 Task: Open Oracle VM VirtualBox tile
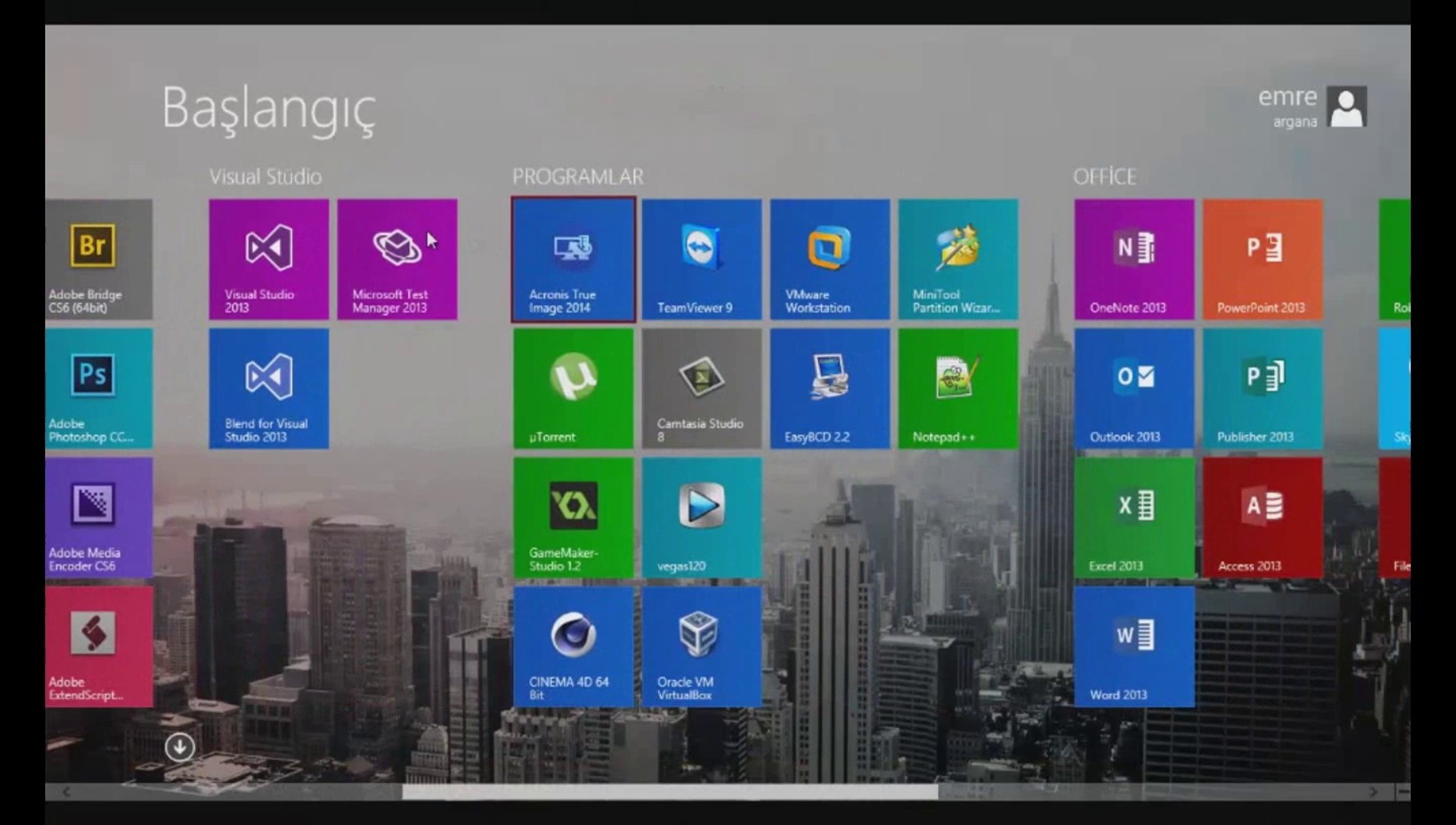[x=702, y=647]
